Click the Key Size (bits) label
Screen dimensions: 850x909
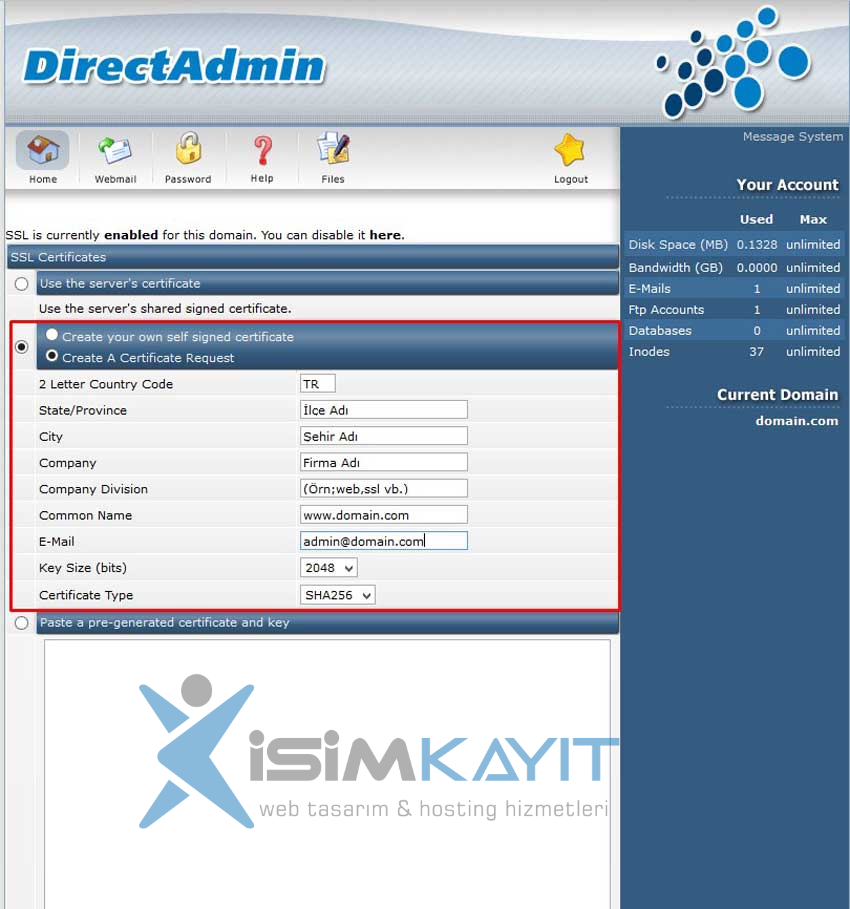(83, 568)
